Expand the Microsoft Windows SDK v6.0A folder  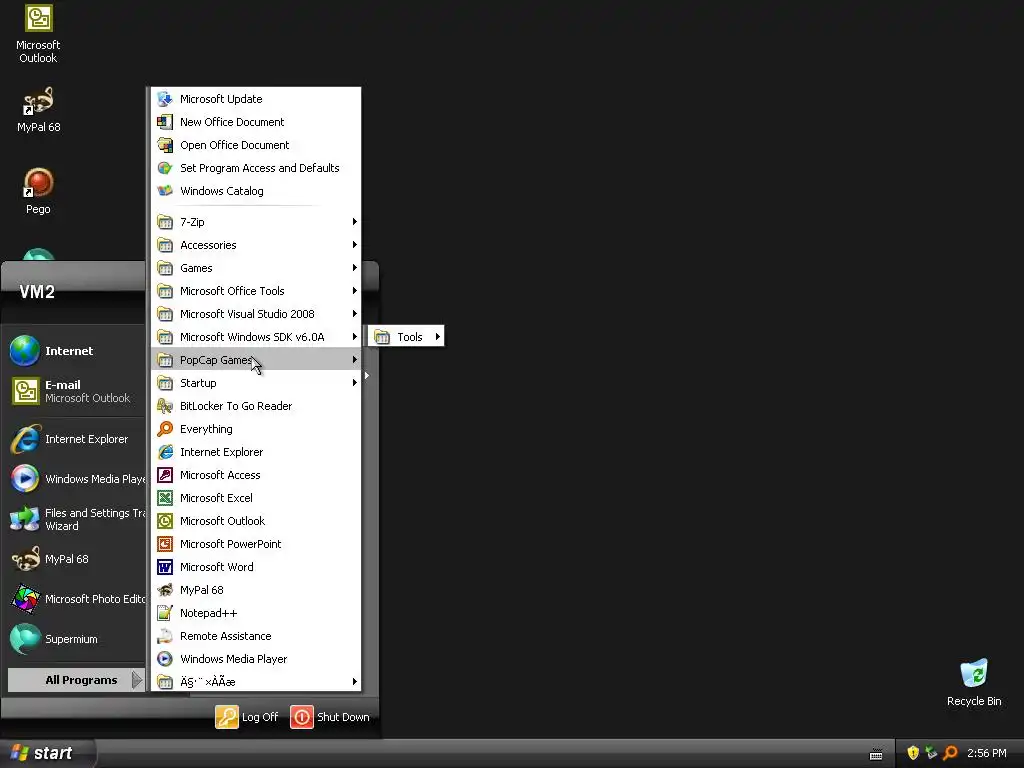[x=255, y=337]
